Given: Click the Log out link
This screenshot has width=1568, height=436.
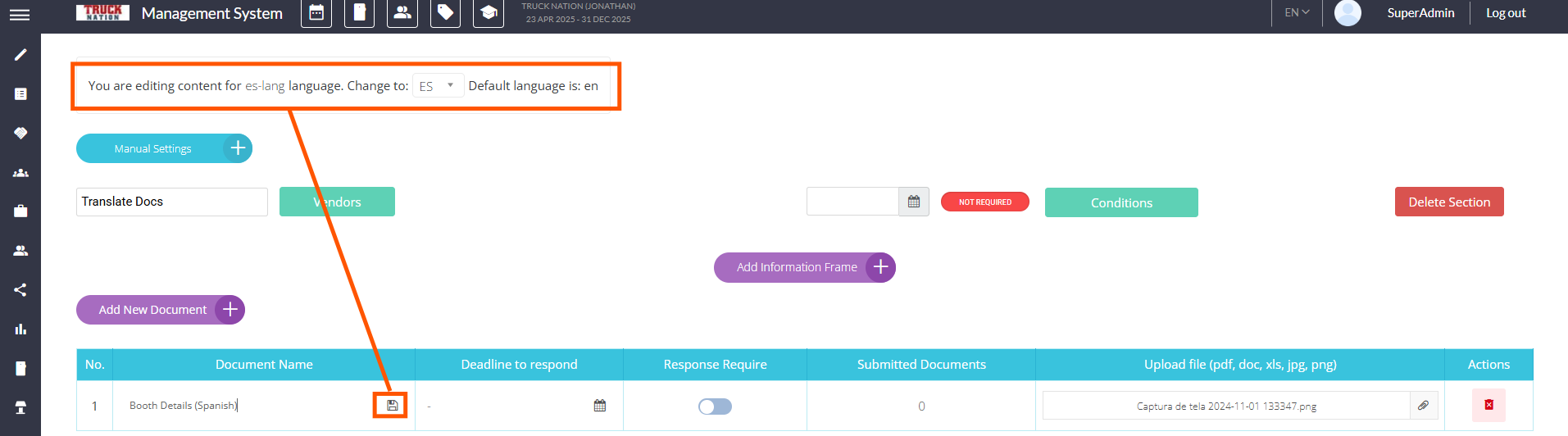Looking at the screenshot, I should (1505, 13).
